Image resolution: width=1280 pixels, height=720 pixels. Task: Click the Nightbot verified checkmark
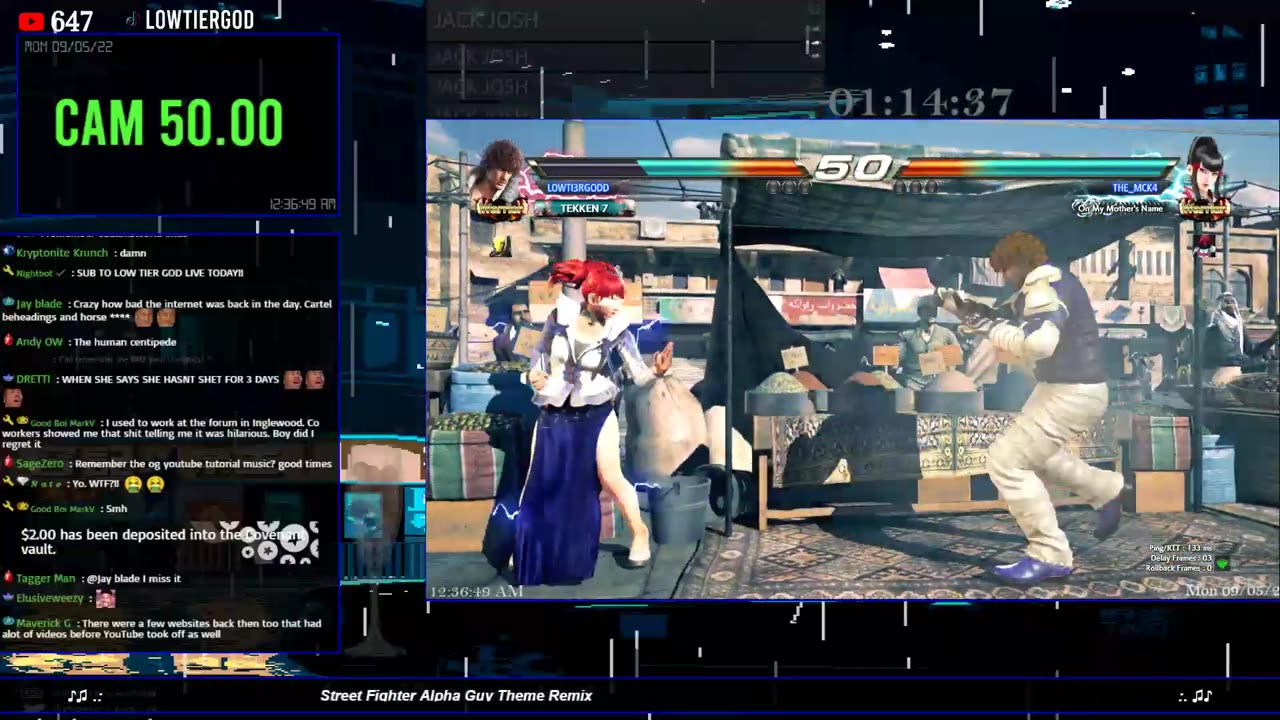click(x=60, y=272)
